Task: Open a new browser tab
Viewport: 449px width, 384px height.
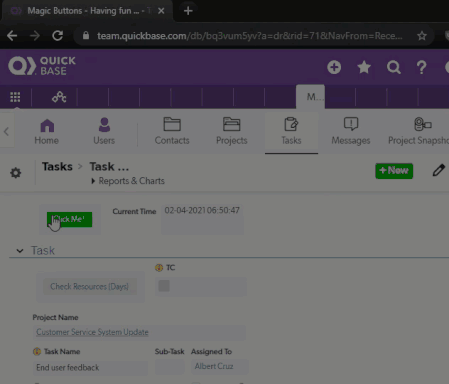Action: [x=188, y=11]
